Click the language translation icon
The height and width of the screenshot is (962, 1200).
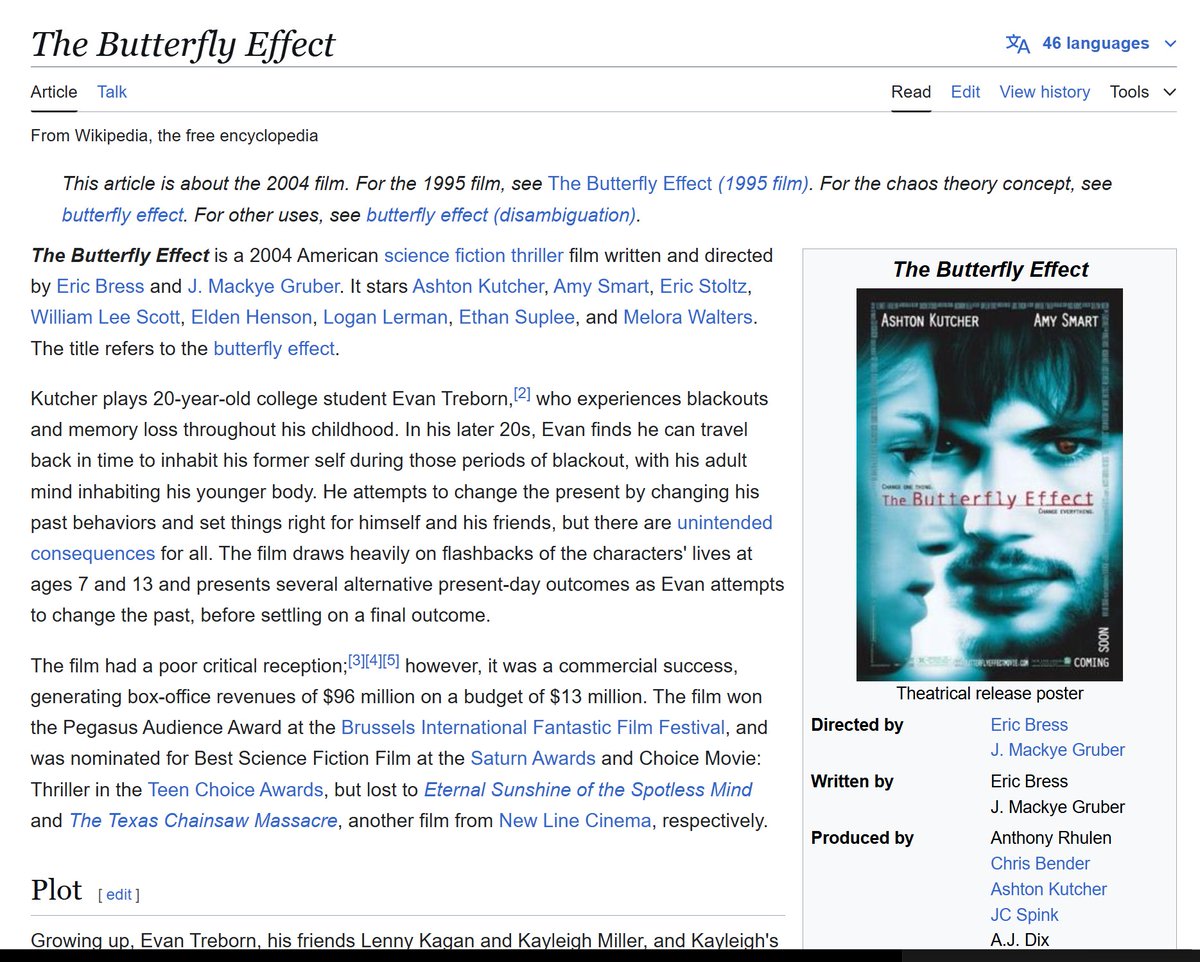tap(1017, 43)
